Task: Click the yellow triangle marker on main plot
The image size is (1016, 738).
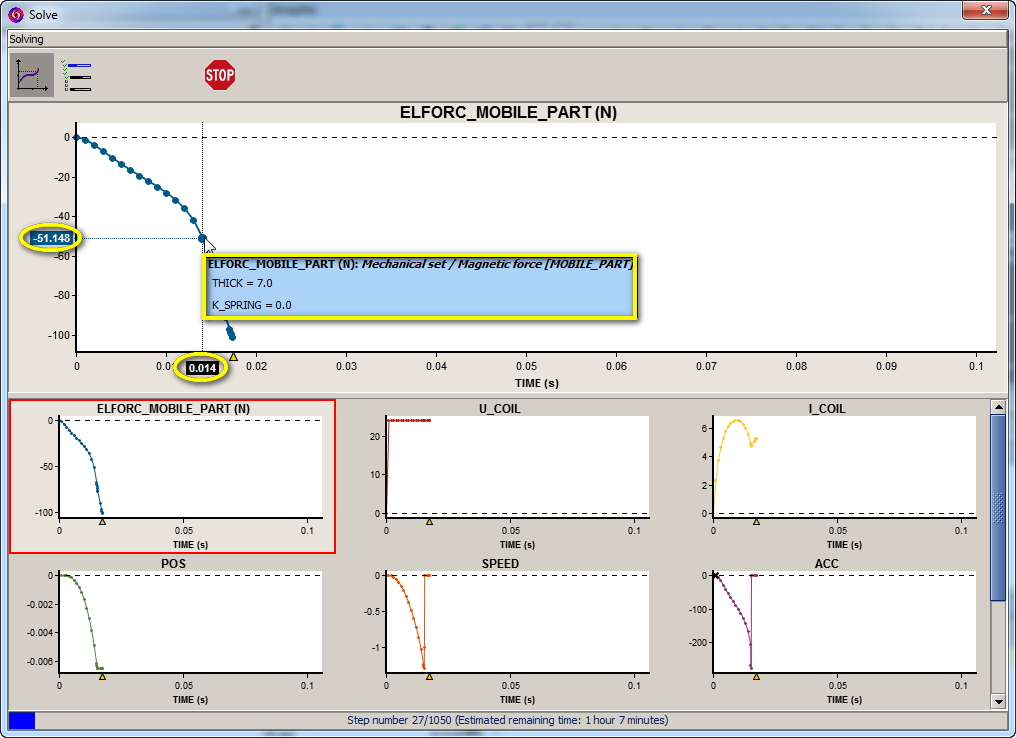Action: pyautogui.click(x=233, y=356)
